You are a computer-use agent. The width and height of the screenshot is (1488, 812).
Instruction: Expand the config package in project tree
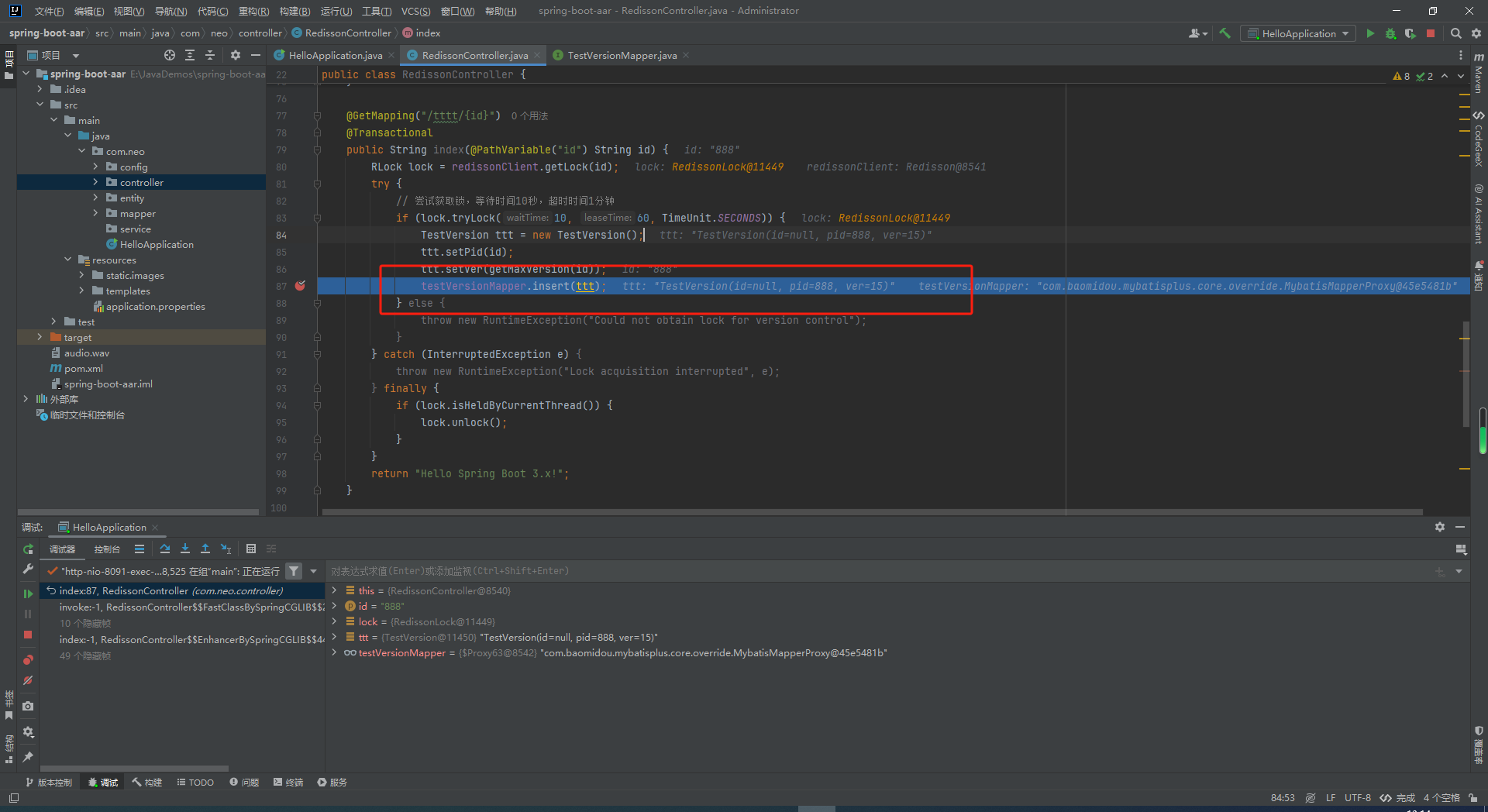[x=95, y=167]
